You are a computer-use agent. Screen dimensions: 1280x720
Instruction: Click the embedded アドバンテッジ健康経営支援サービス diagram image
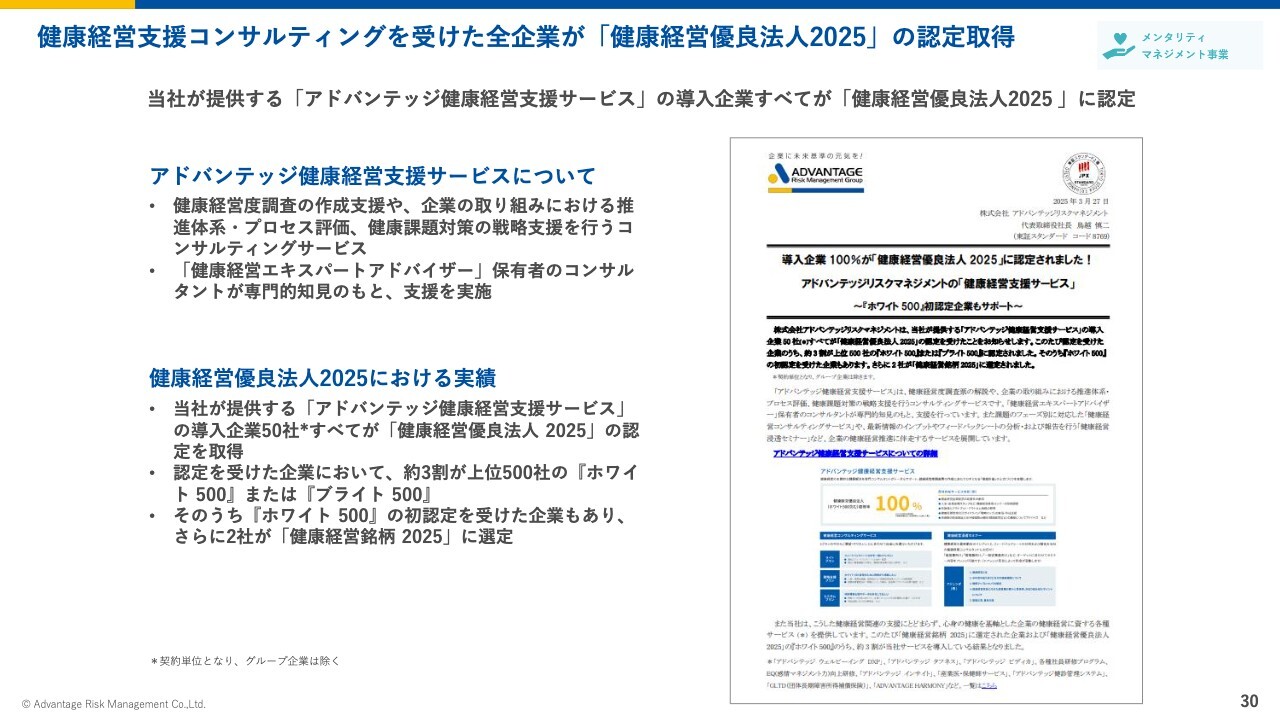tap(936, 535)
